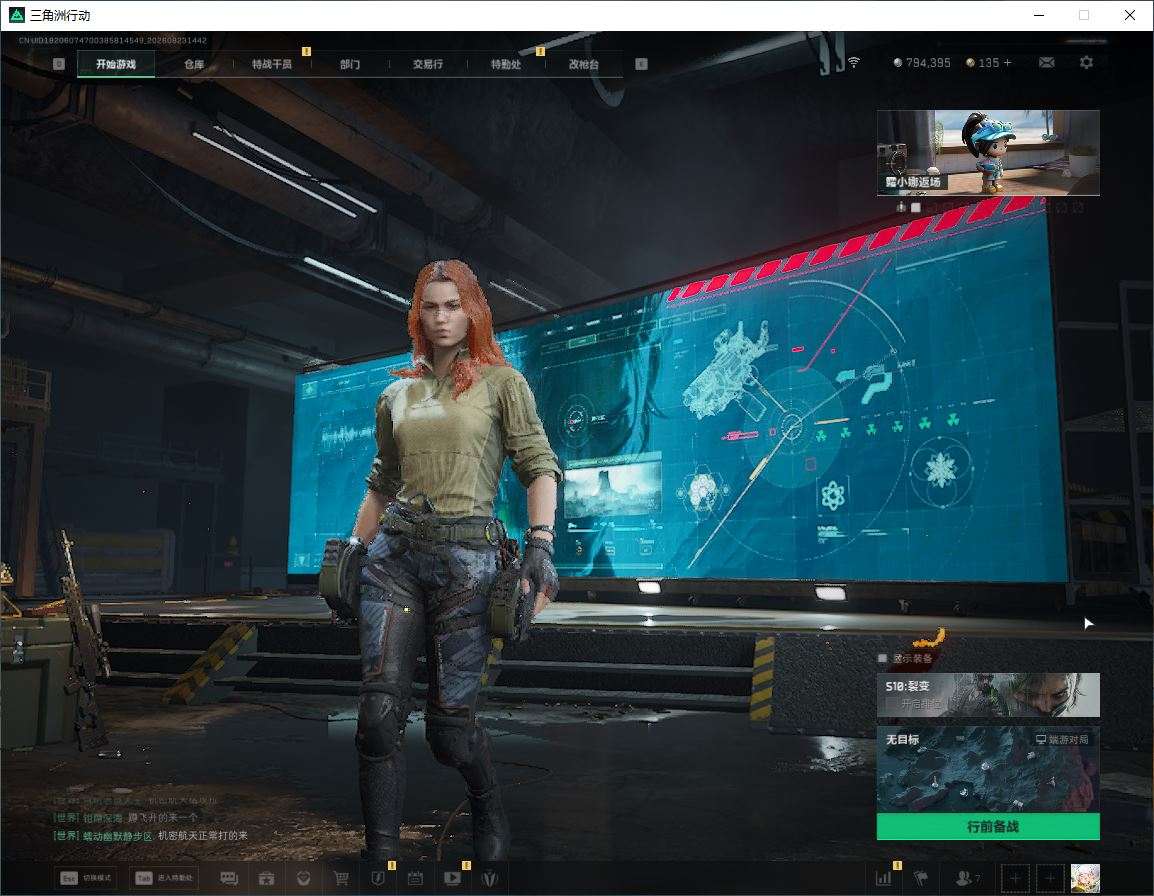
Task: Open the 交易行 tab
Action: tap(428, 64)
